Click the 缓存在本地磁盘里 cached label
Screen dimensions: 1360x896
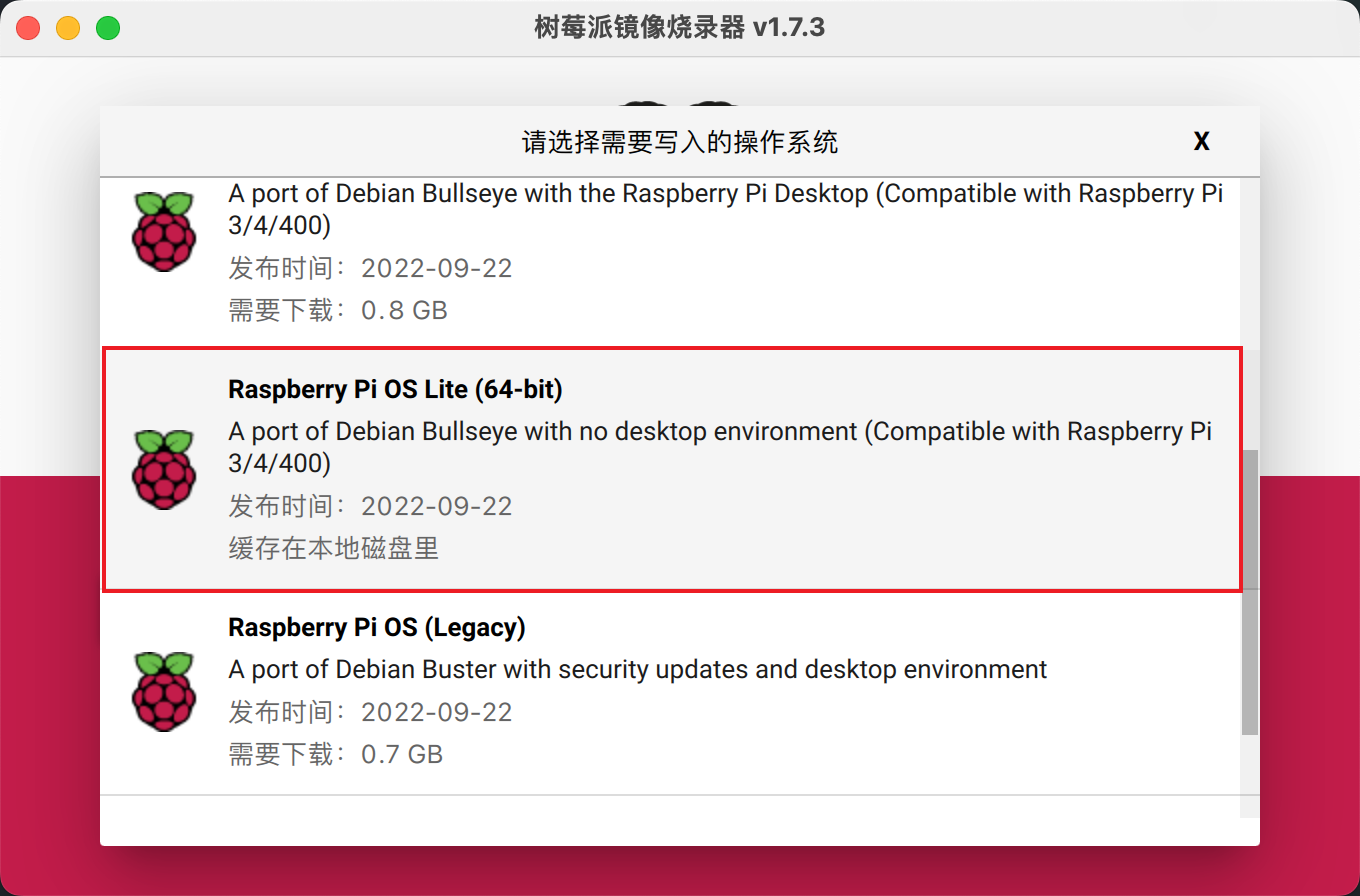333,548
